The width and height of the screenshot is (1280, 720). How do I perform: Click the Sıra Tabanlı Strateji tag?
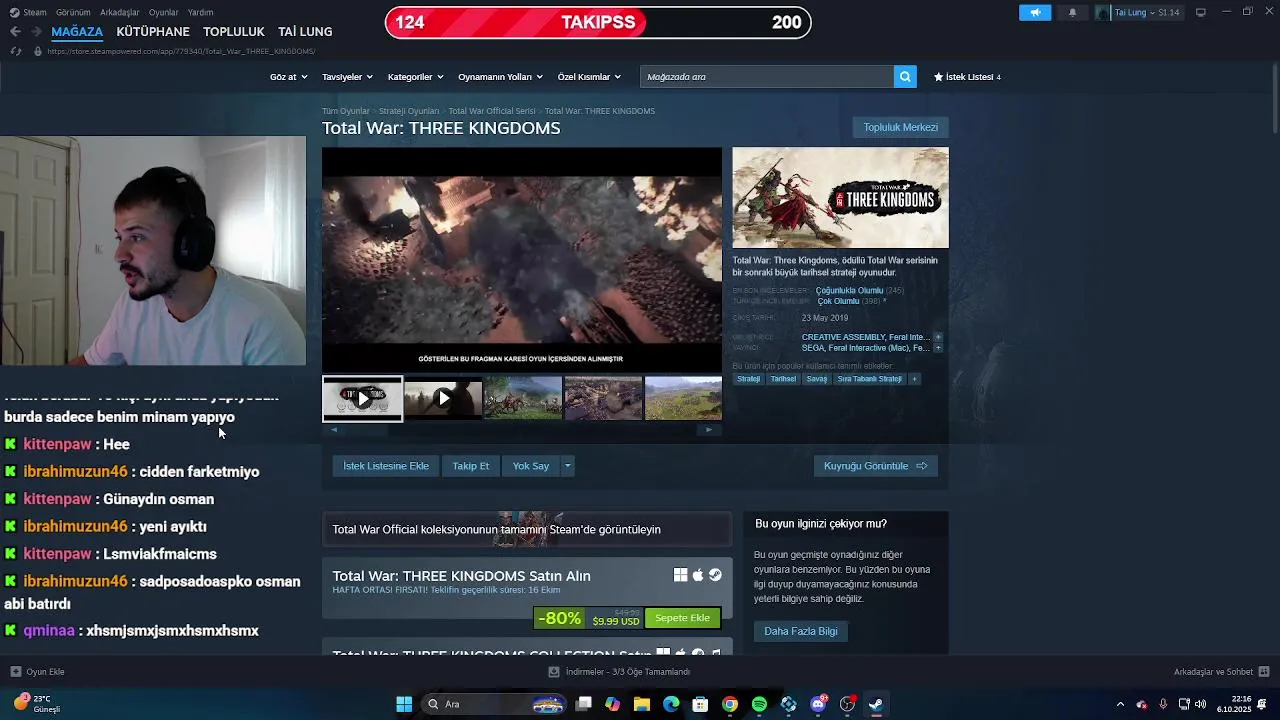coord(870,379)
